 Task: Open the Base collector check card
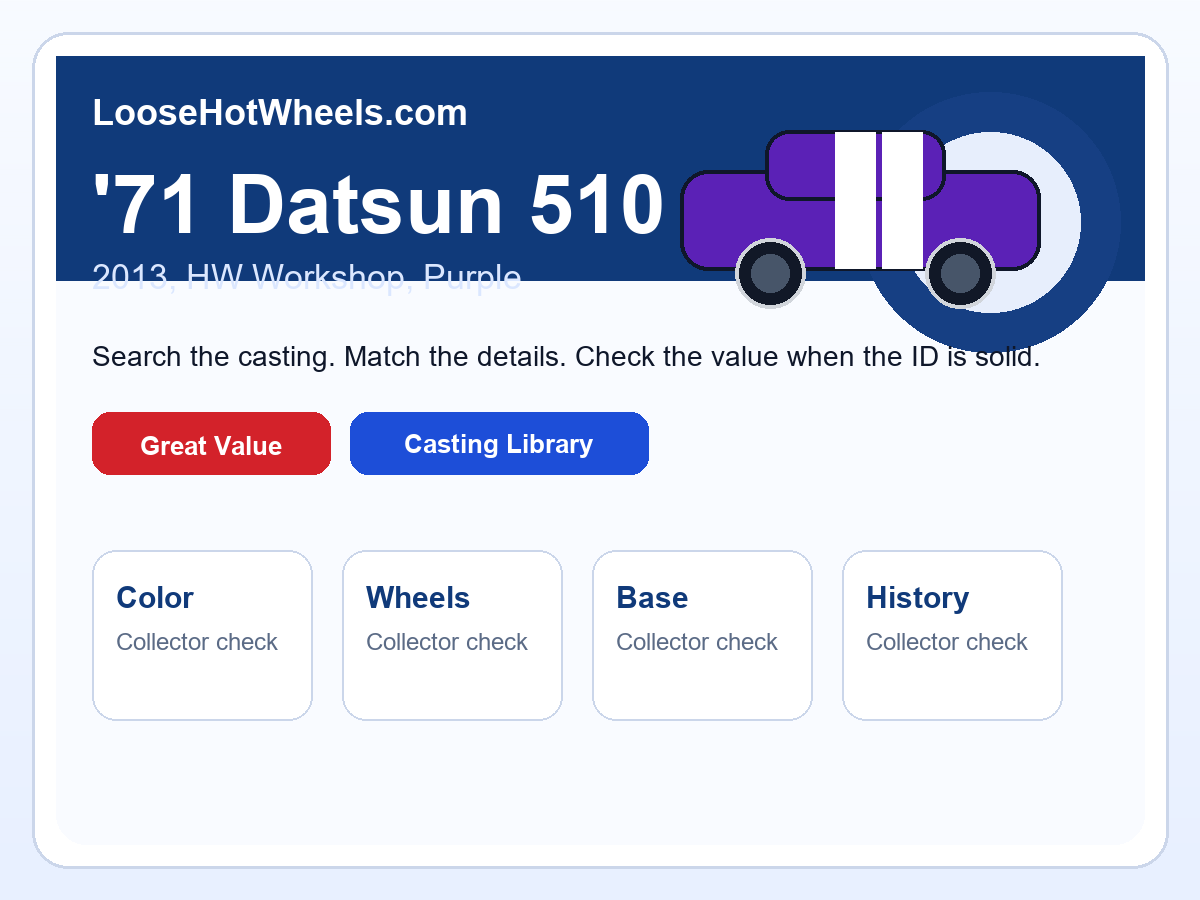click(702, 635)
